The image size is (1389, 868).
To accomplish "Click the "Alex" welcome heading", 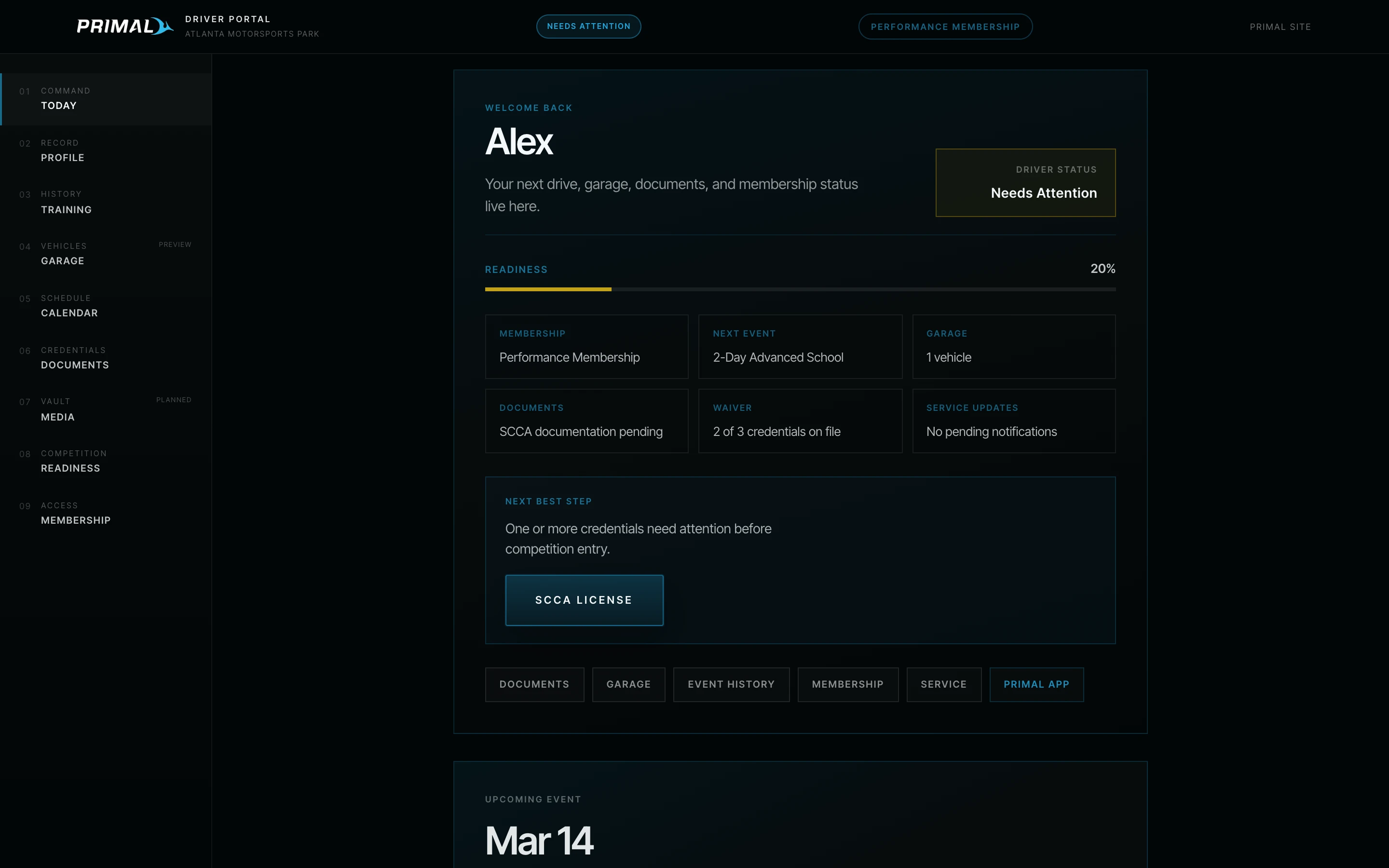I will click(x=519, y=141).
